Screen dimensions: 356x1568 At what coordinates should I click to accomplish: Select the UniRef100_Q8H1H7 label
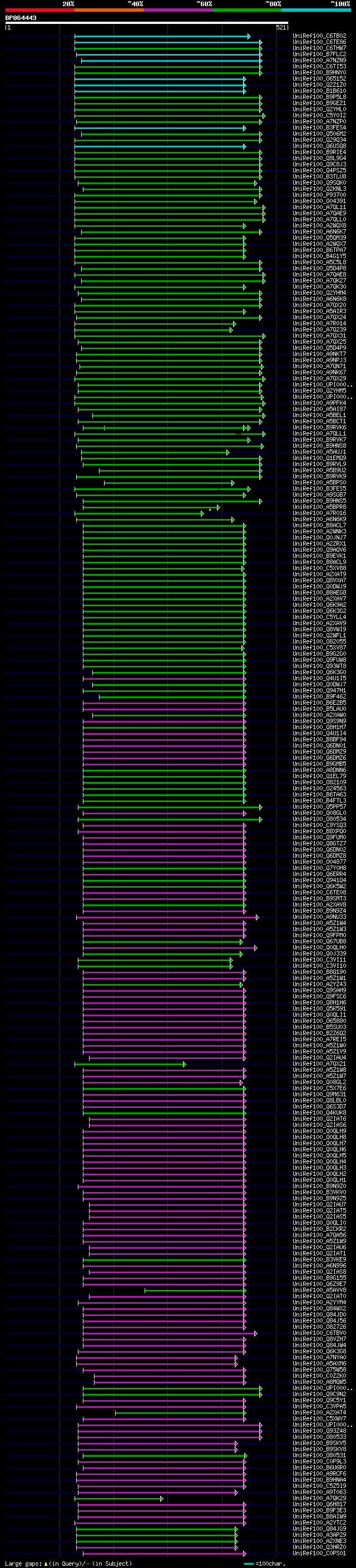pos(319,727)
